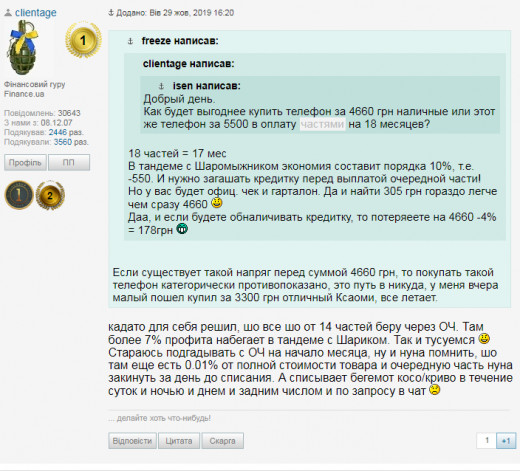Open the 2446 thanks given link
Viewport: 520px width, 471px height.
click(58, 132)
